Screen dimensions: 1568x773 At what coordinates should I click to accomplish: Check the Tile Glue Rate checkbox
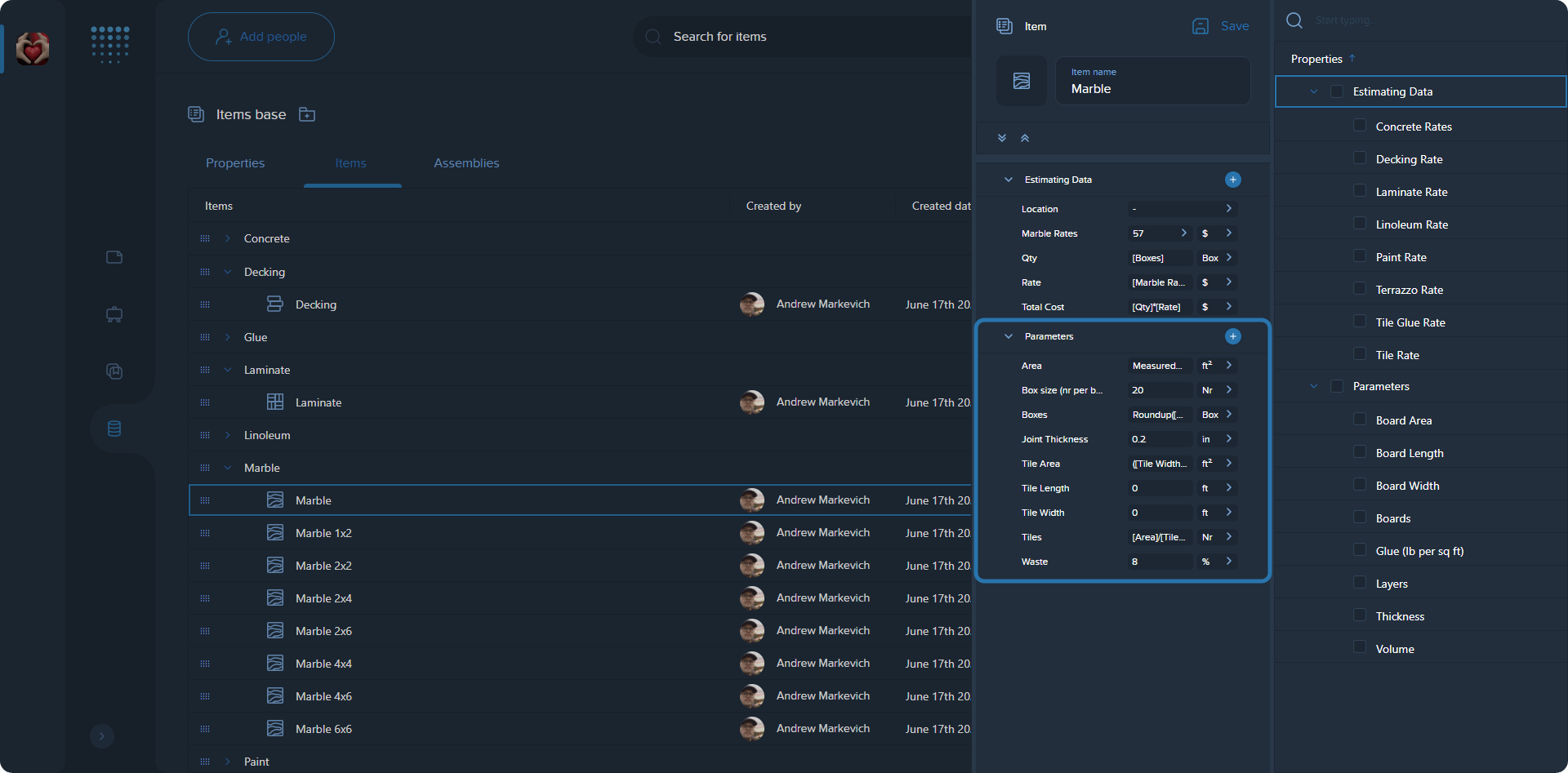(x=1360, y=321)
